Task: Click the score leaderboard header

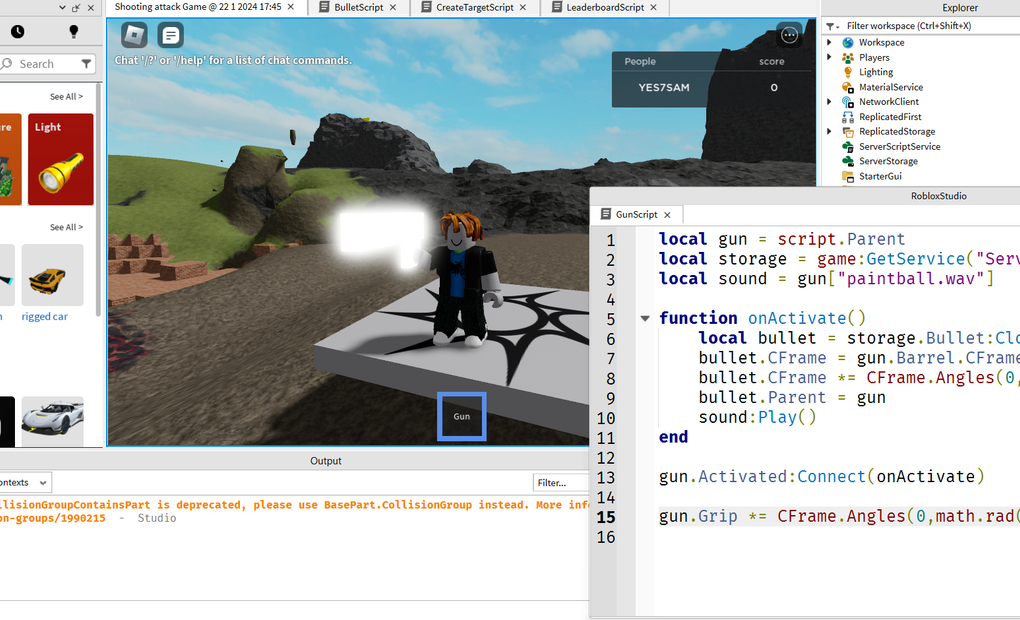Action: pyautogui.click(x=772, y=61)
